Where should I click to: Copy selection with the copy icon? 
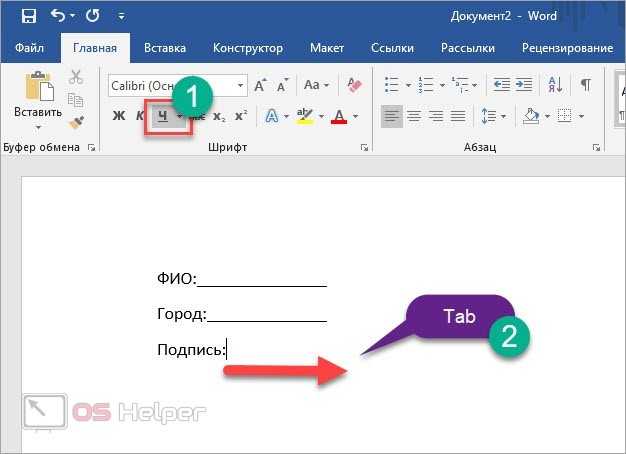tap(76, 100)
